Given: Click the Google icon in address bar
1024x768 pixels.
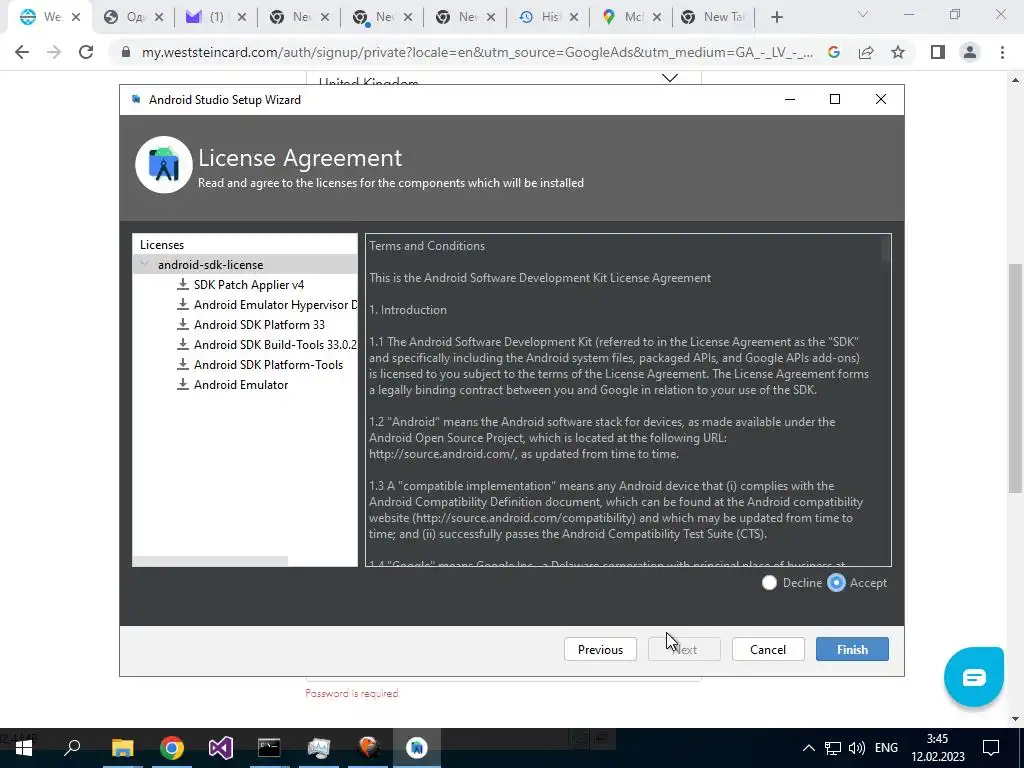Looking at the screenshot, I should 833,52.
